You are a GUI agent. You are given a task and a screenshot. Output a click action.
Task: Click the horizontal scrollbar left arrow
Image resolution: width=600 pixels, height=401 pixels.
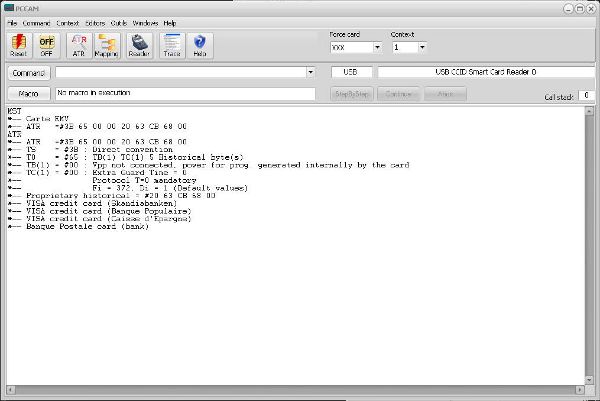(11, 390)
